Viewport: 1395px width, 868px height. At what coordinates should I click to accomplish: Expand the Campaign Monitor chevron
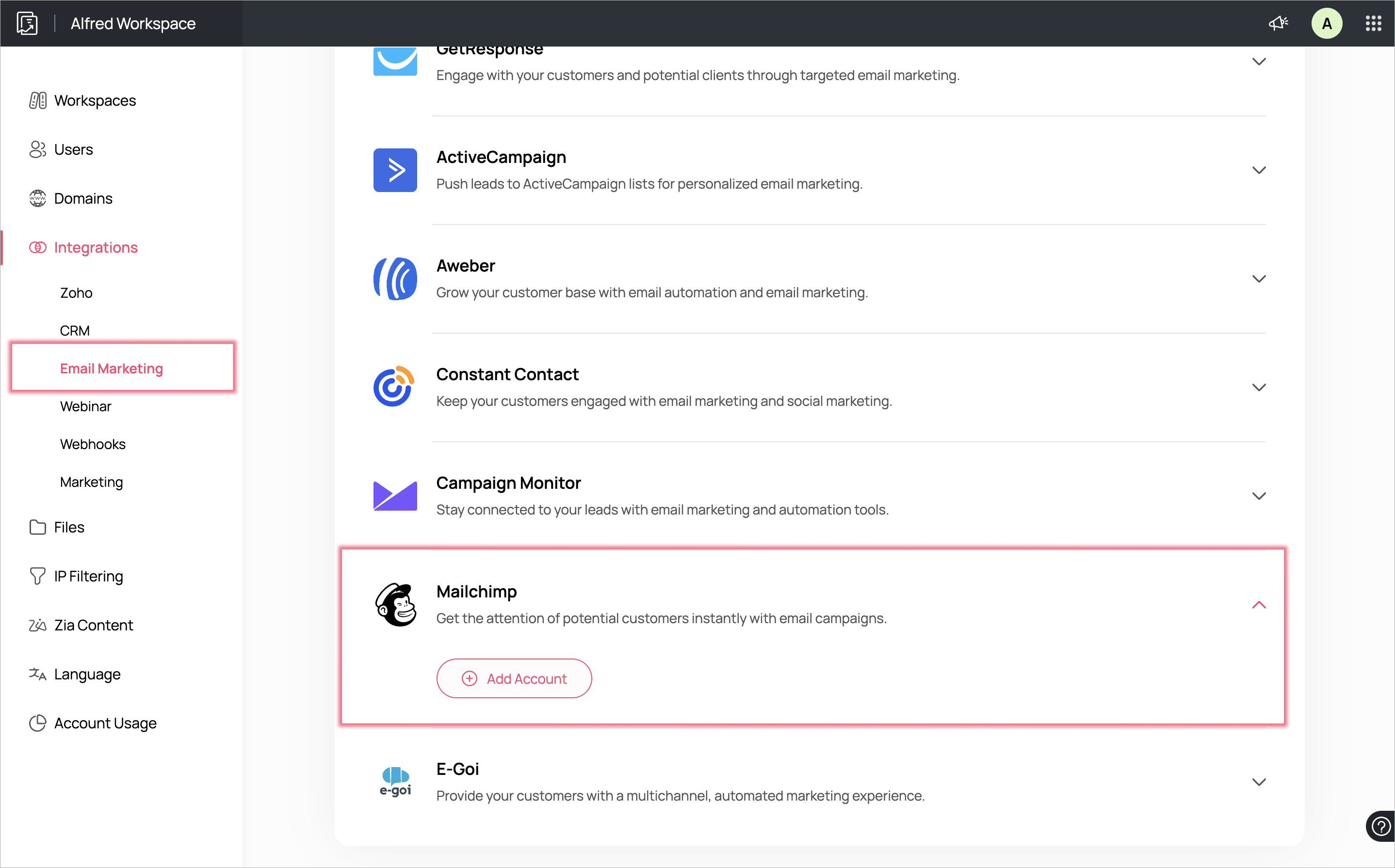1258,496
